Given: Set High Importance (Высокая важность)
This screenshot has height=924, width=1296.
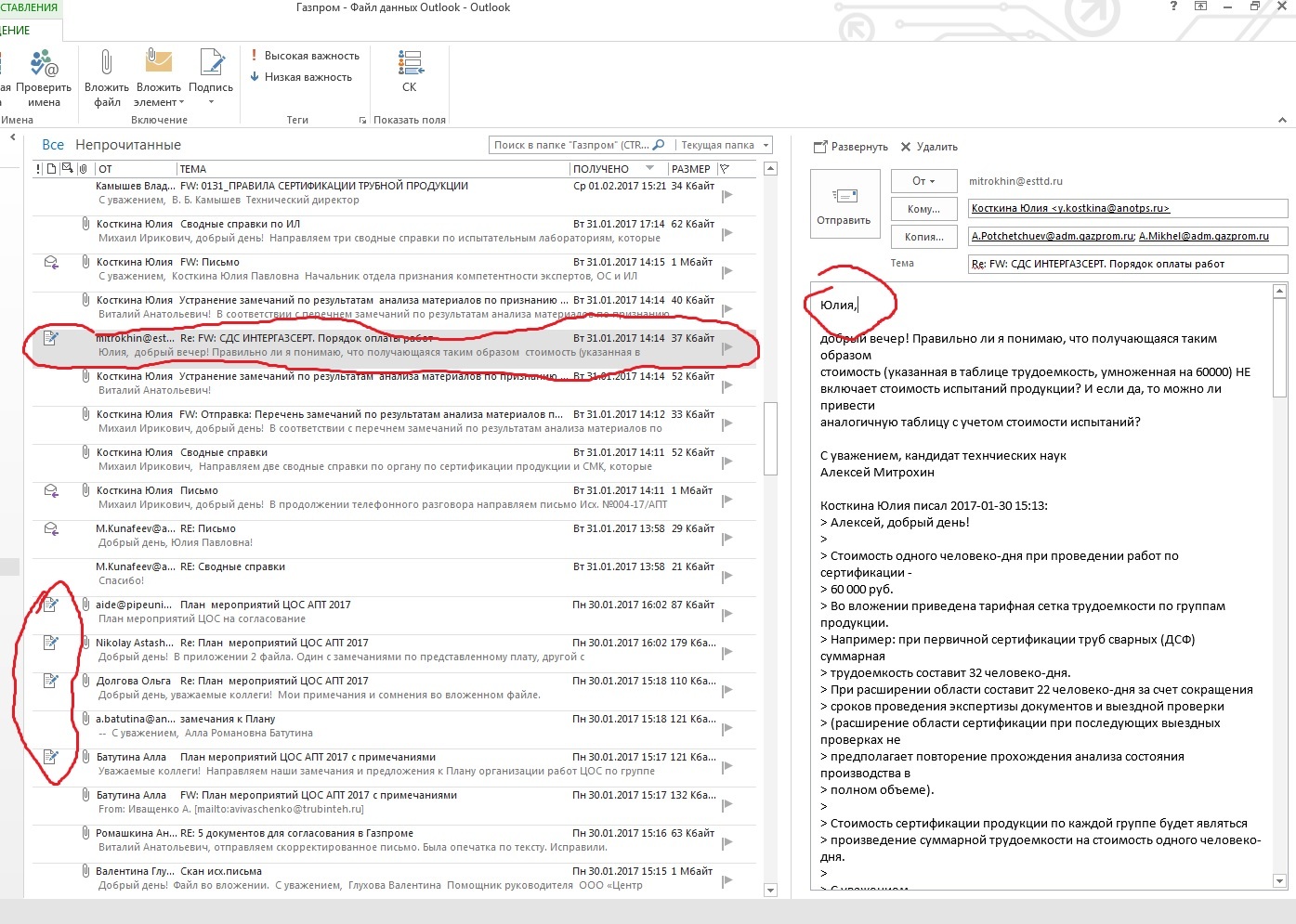Looking at the screenshot, I should (x=305, y=56).
